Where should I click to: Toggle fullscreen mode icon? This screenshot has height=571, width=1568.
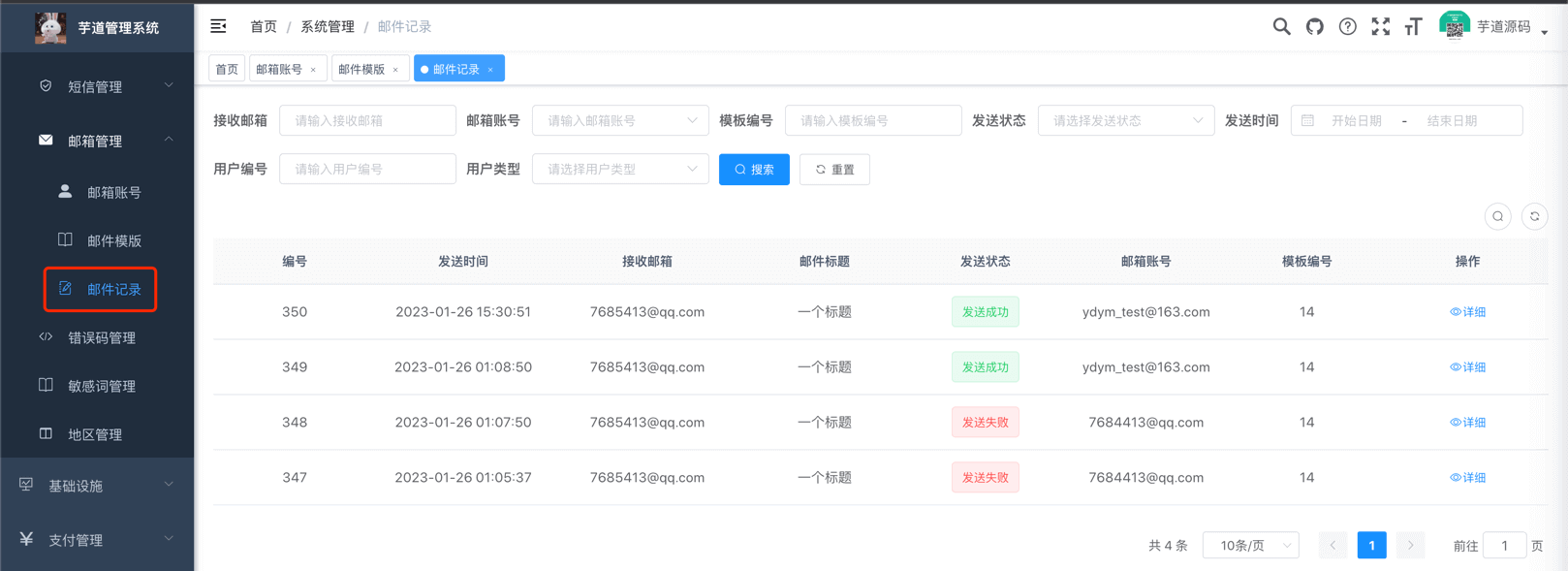[x=1380, y=27]
